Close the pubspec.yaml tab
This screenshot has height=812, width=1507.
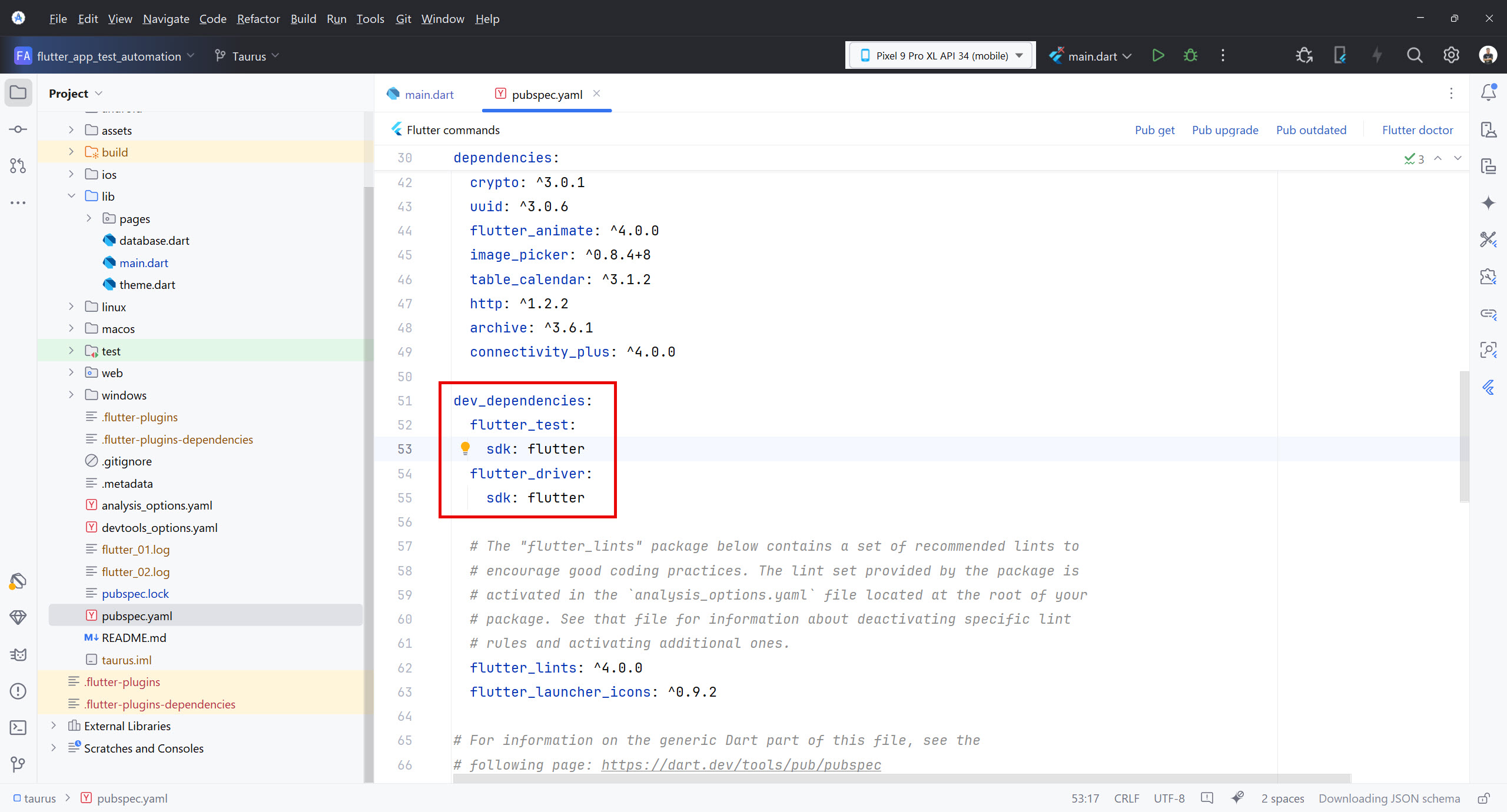pyautogui.click(x=596, y=94)
